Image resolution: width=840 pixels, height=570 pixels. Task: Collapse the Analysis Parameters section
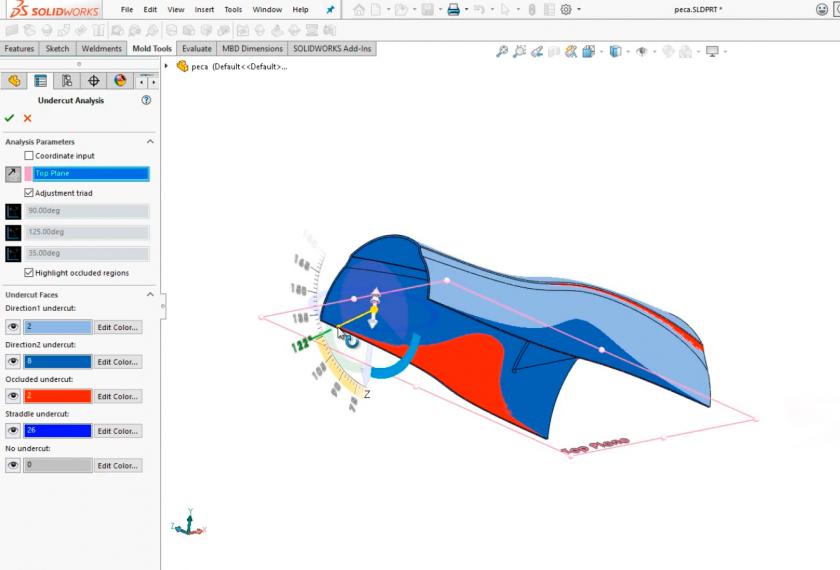[x=150, y=142]
